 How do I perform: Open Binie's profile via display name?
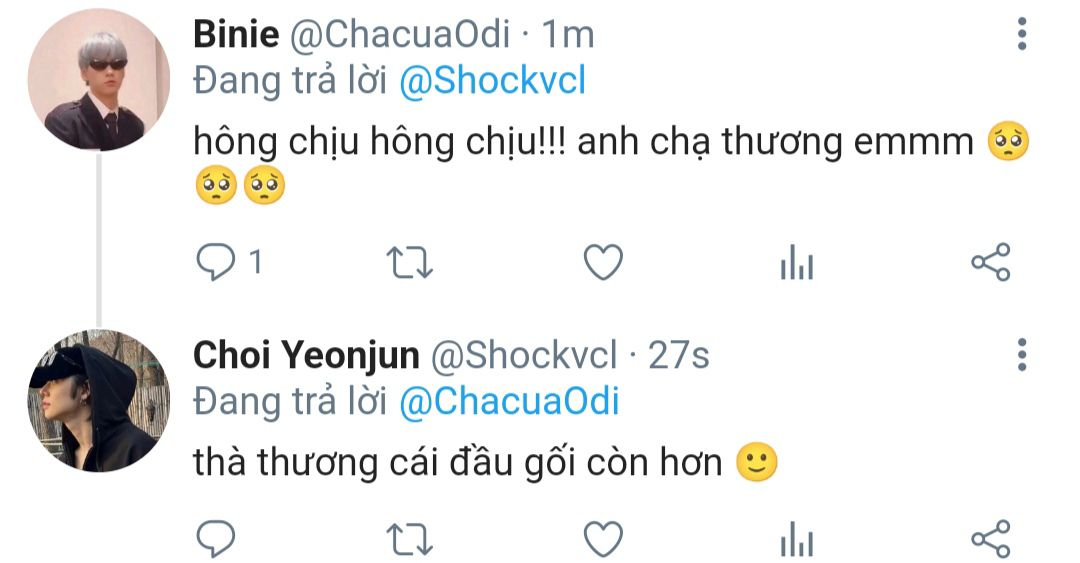pos(236,34)
